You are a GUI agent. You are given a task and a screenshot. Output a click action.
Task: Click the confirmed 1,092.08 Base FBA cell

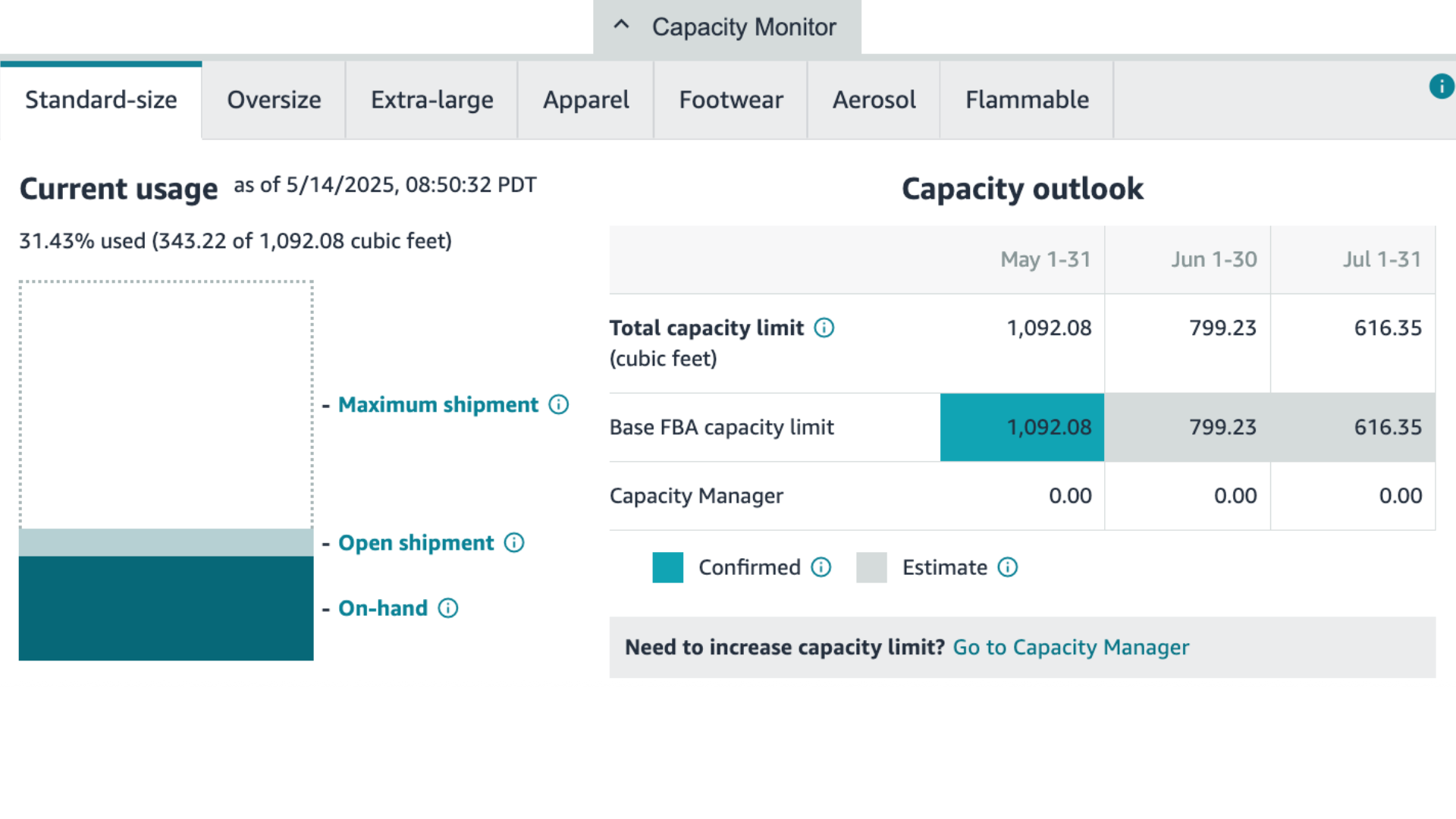1022,428
